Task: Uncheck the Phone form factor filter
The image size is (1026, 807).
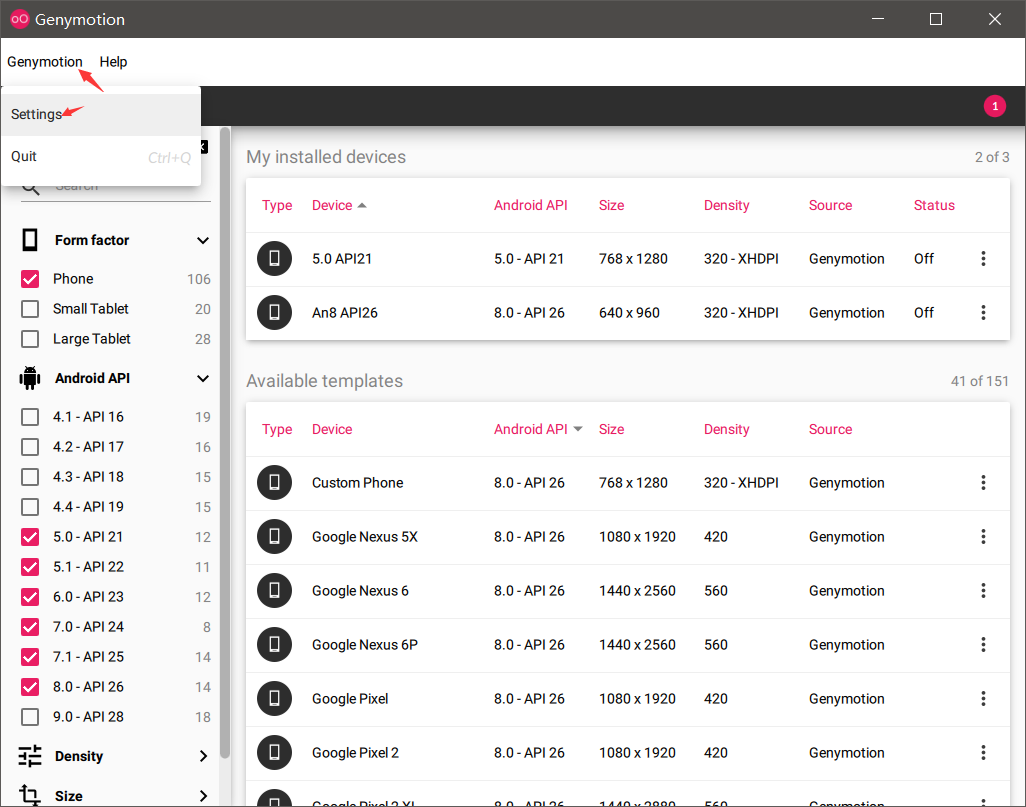Action: click(x=30, y=279)
